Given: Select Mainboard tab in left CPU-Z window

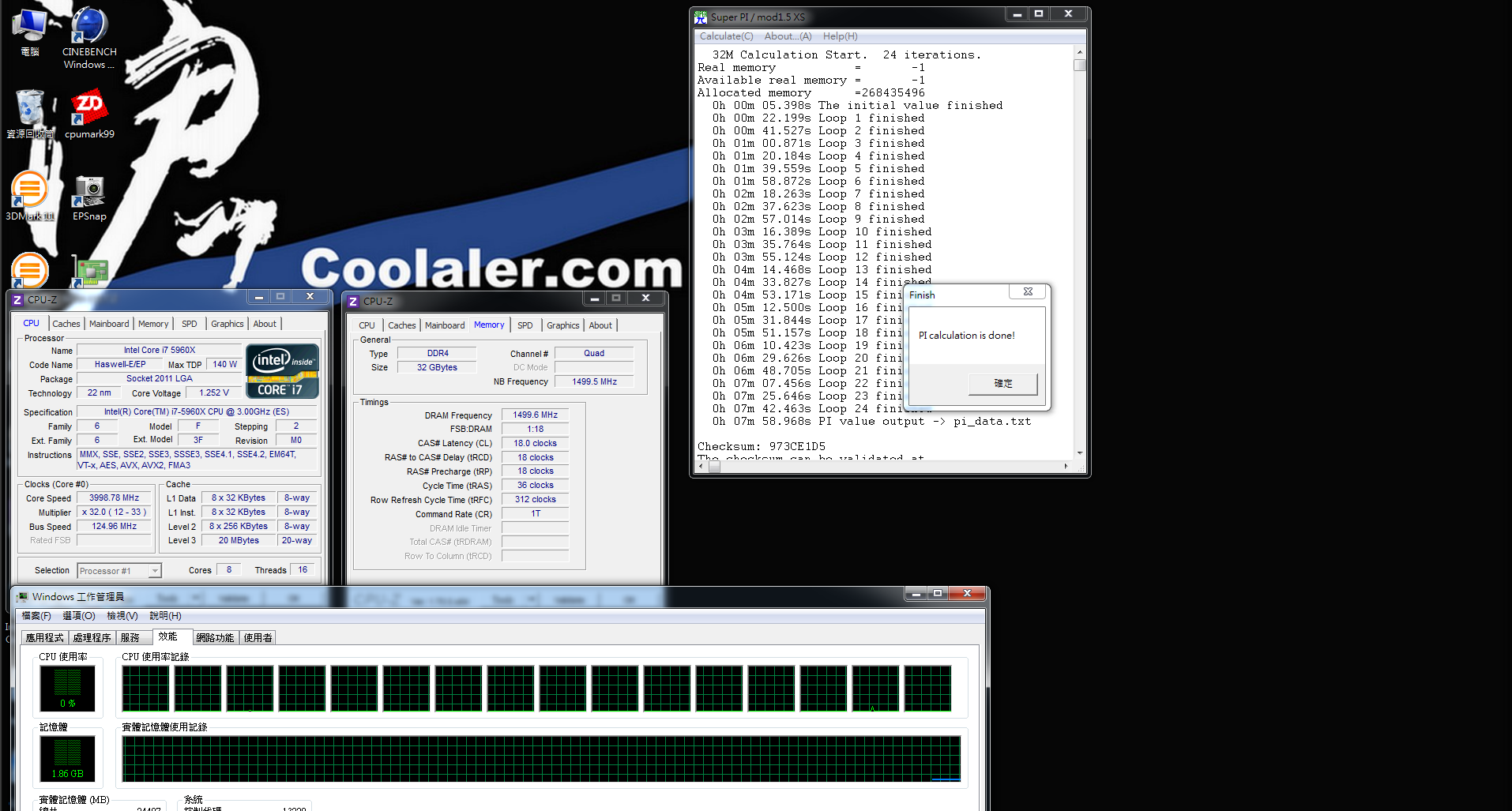Looking at the screenshot, I should 109,324.
